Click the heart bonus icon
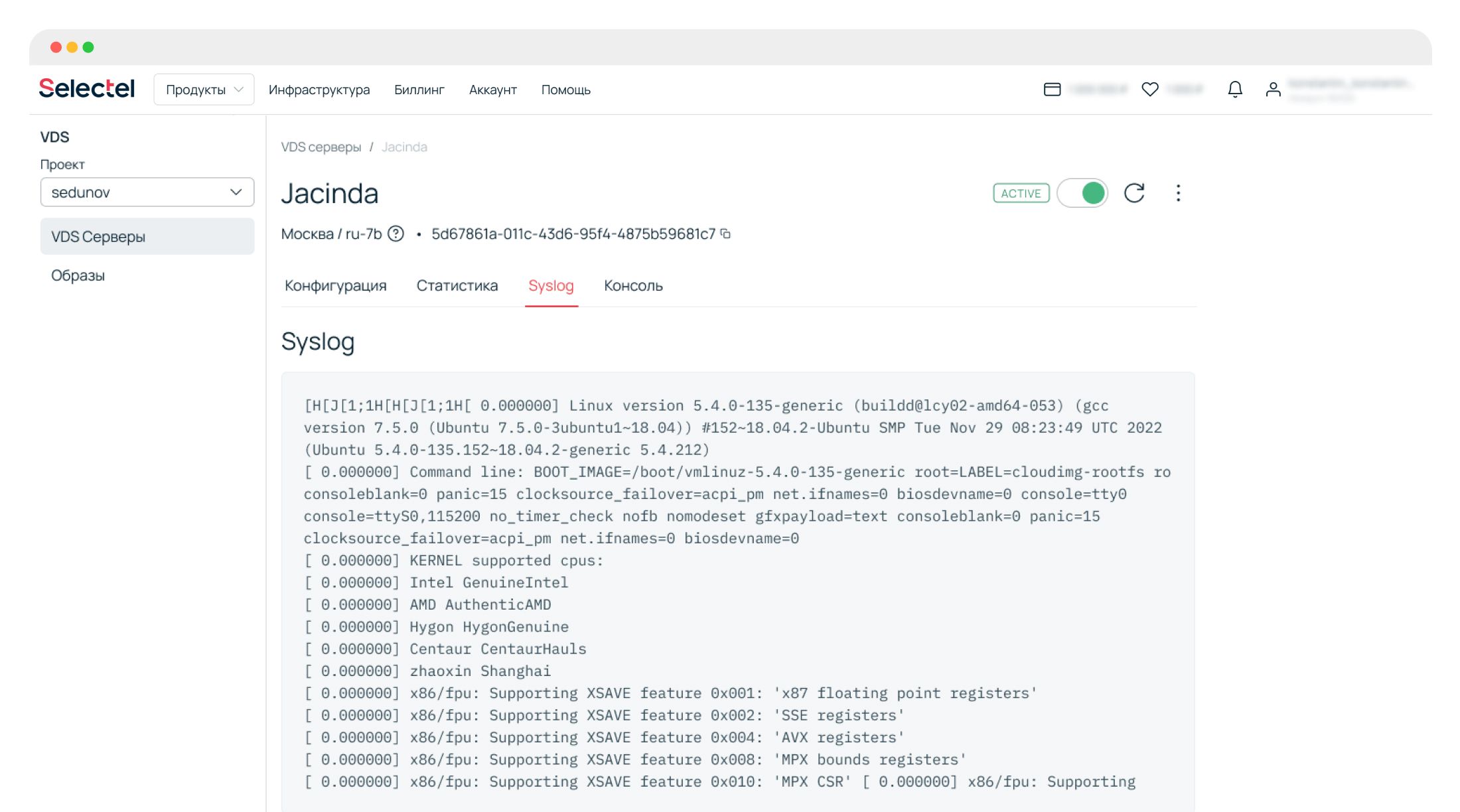This screenshot has width=1460, height=812. pos(1150,89)
